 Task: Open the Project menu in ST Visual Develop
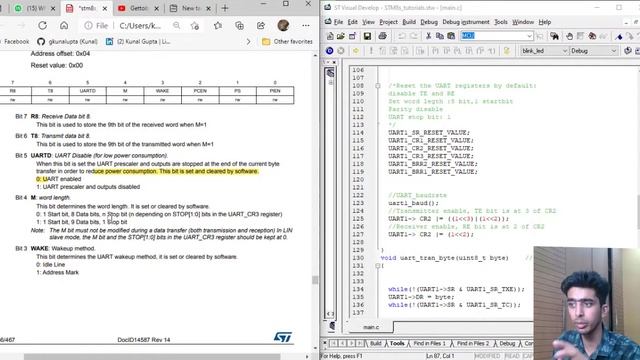pos(388,22)
